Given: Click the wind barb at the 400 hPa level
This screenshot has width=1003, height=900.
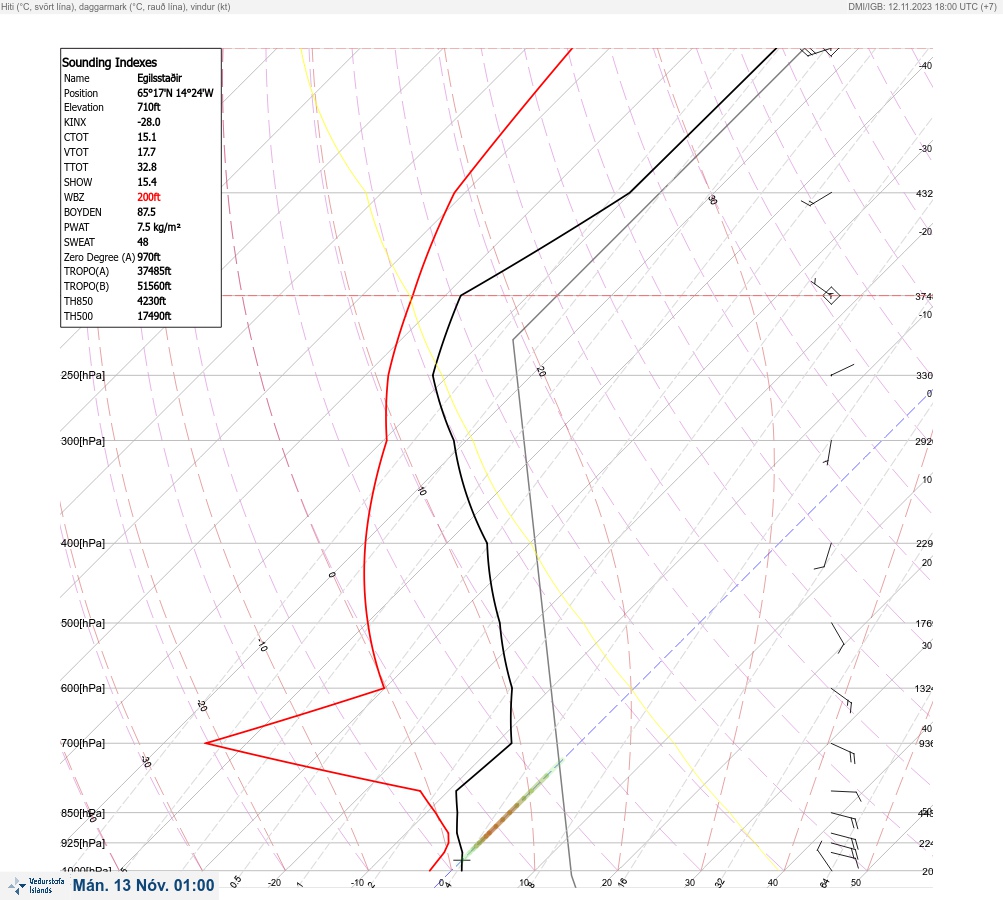Looking at the screenshot, I should 824,556.
